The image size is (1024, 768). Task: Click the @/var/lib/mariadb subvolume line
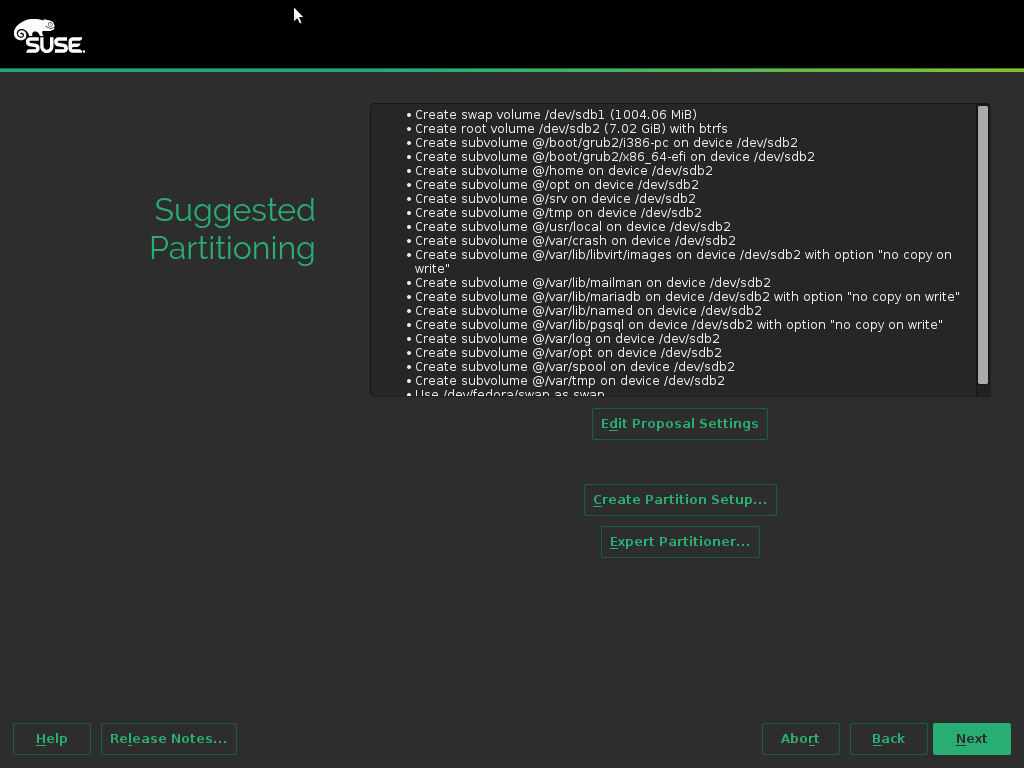[x=687, y=297]
